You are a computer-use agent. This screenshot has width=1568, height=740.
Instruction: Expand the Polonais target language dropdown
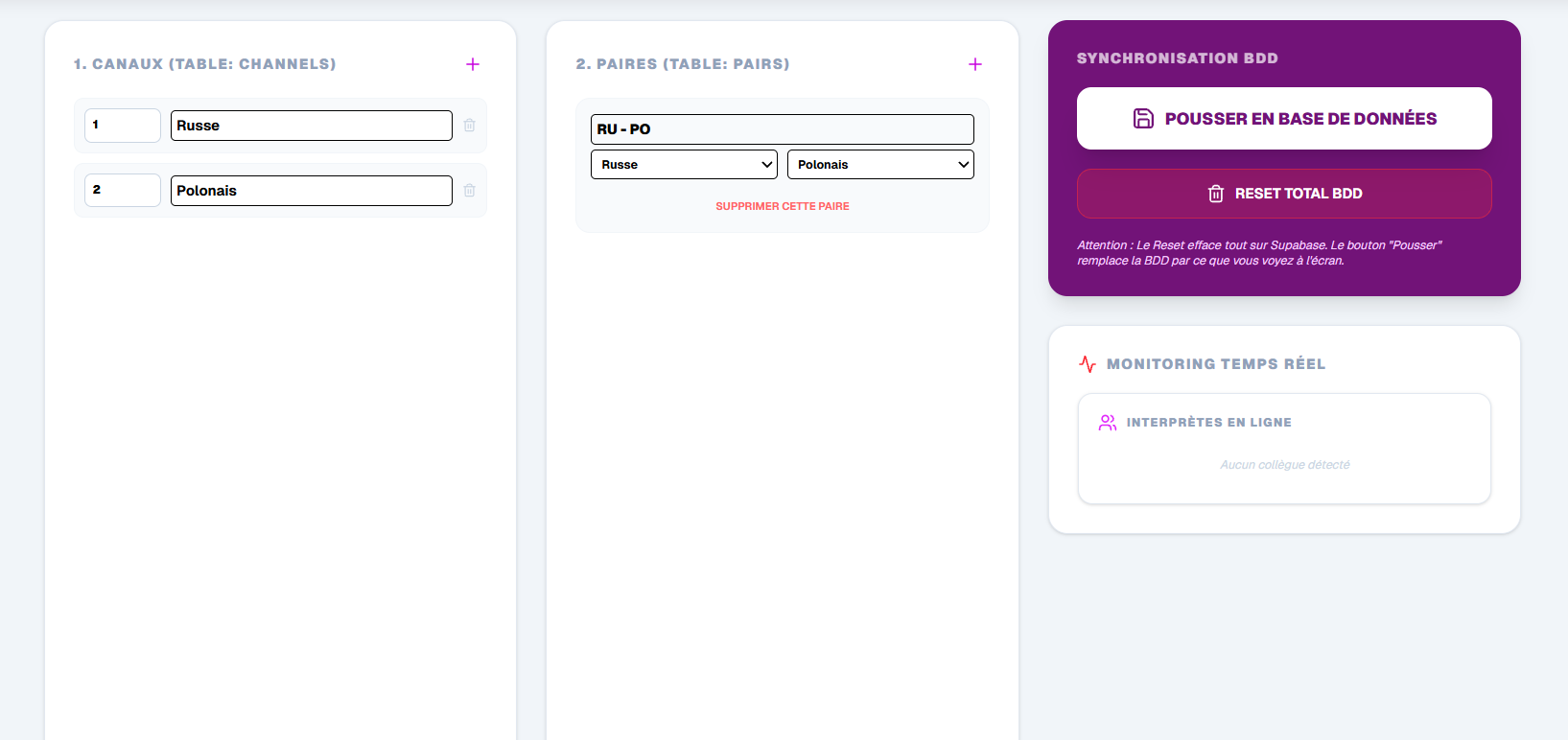[x=880, y=165]
